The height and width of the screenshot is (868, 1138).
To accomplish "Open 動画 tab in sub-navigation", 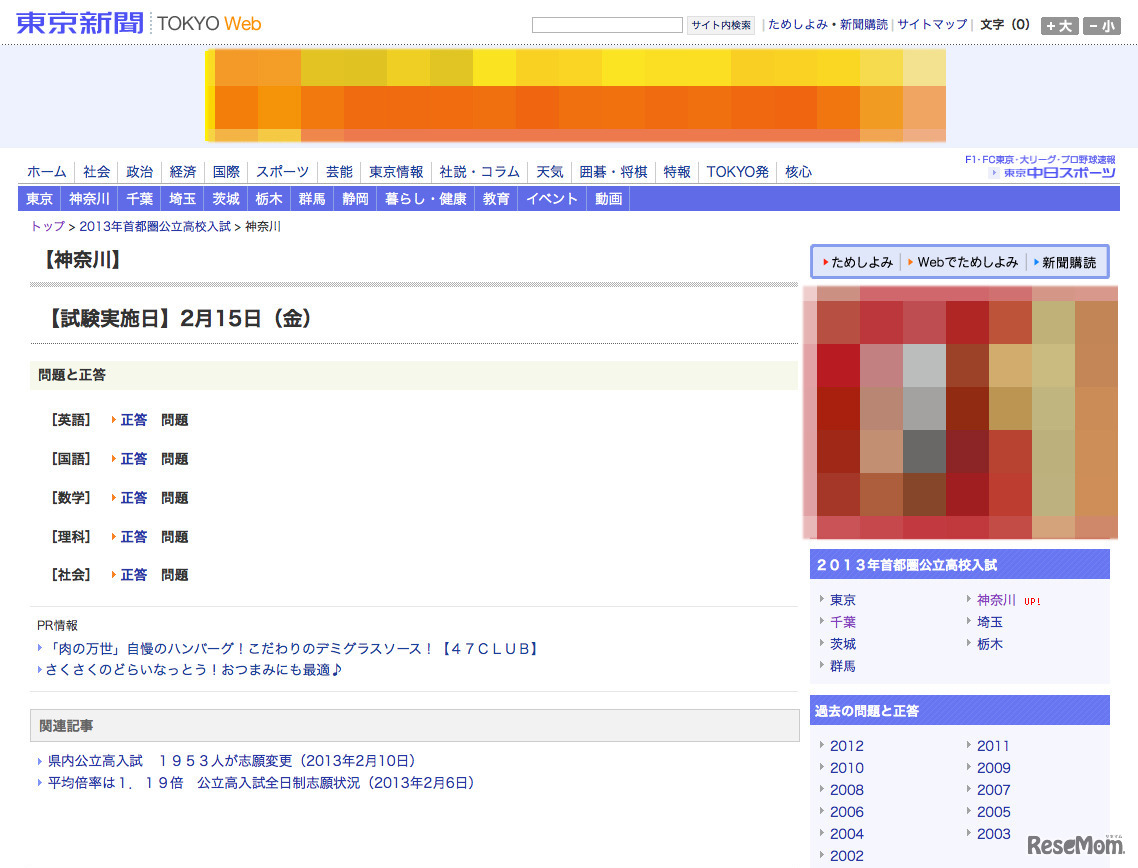I will coord(608,199).
